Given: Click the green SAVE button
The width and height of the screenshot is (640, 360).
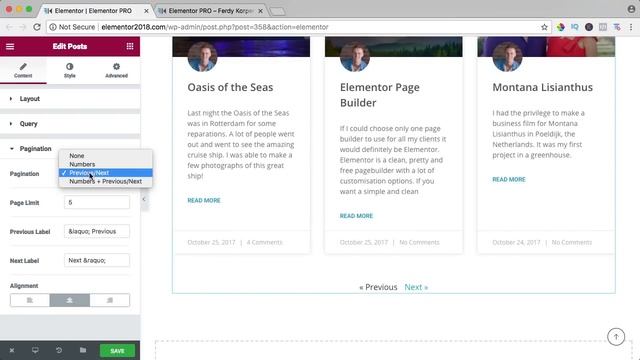Looking at the screenshot, I should click(117, 351).
